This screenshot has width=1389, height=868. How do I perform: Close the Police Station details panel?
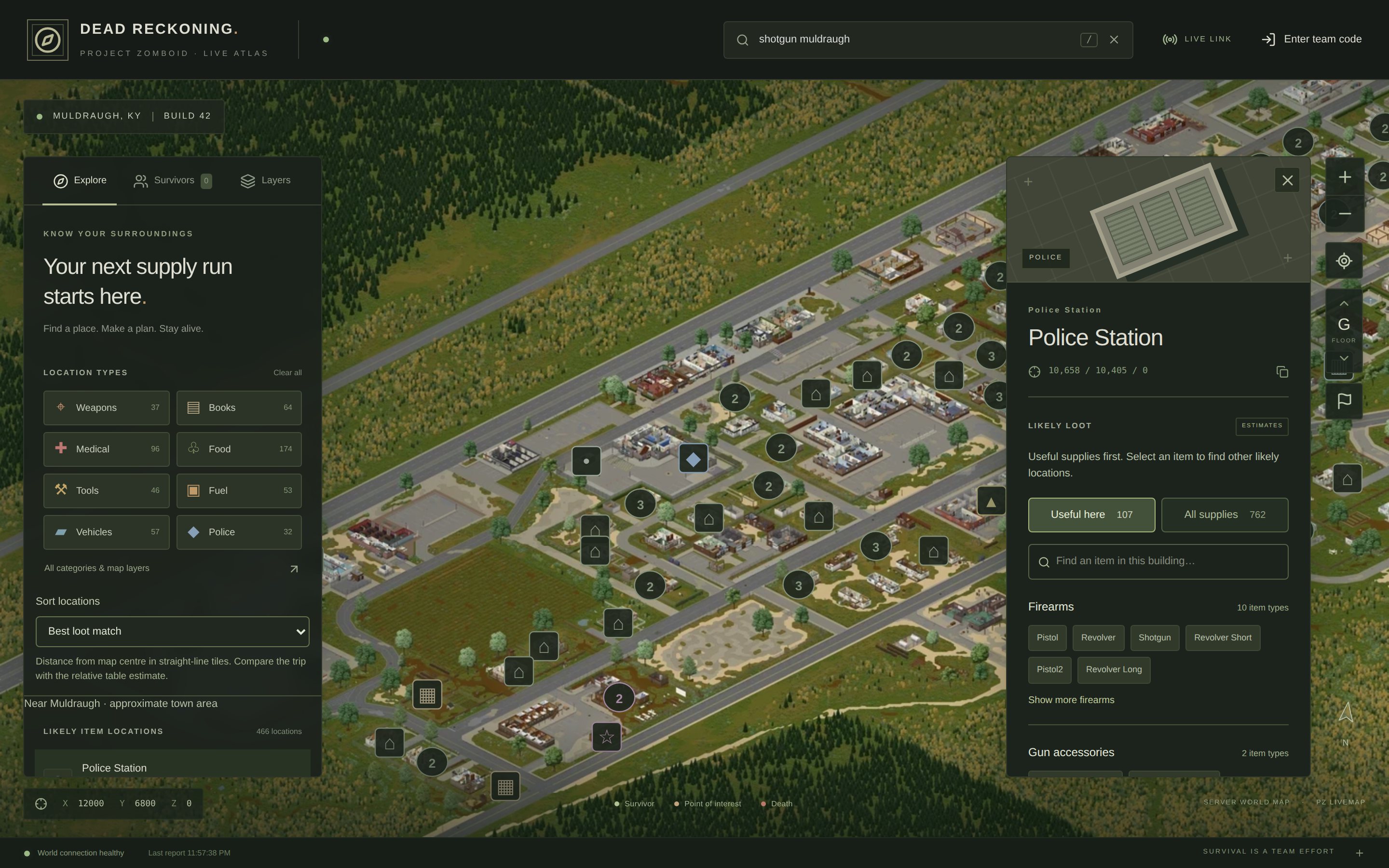coord(1287,180)
